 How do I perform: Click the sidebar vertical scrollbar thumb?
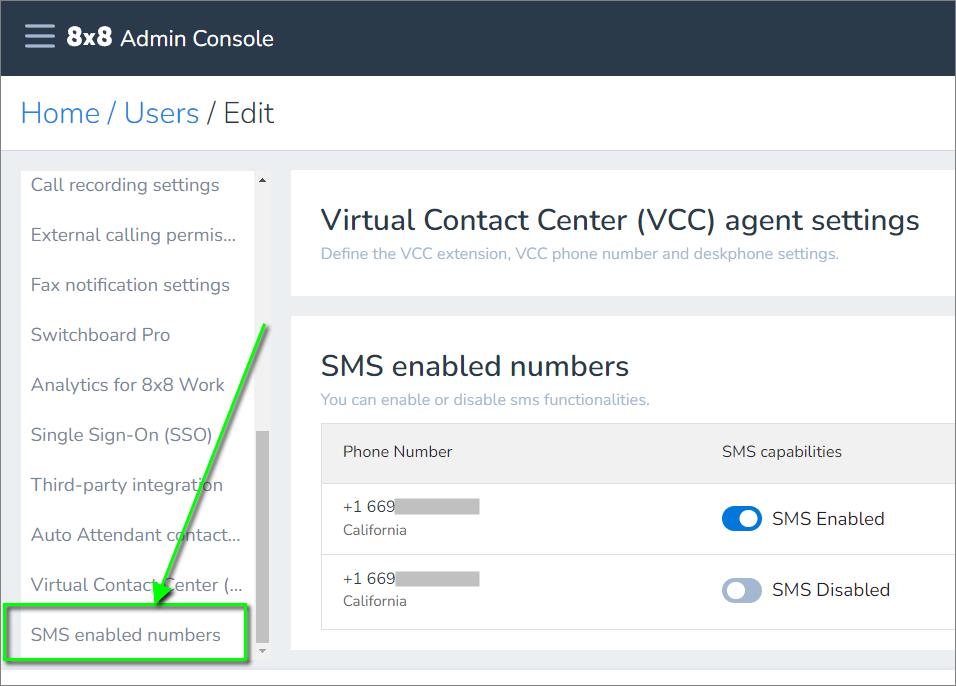pos(262,535)
